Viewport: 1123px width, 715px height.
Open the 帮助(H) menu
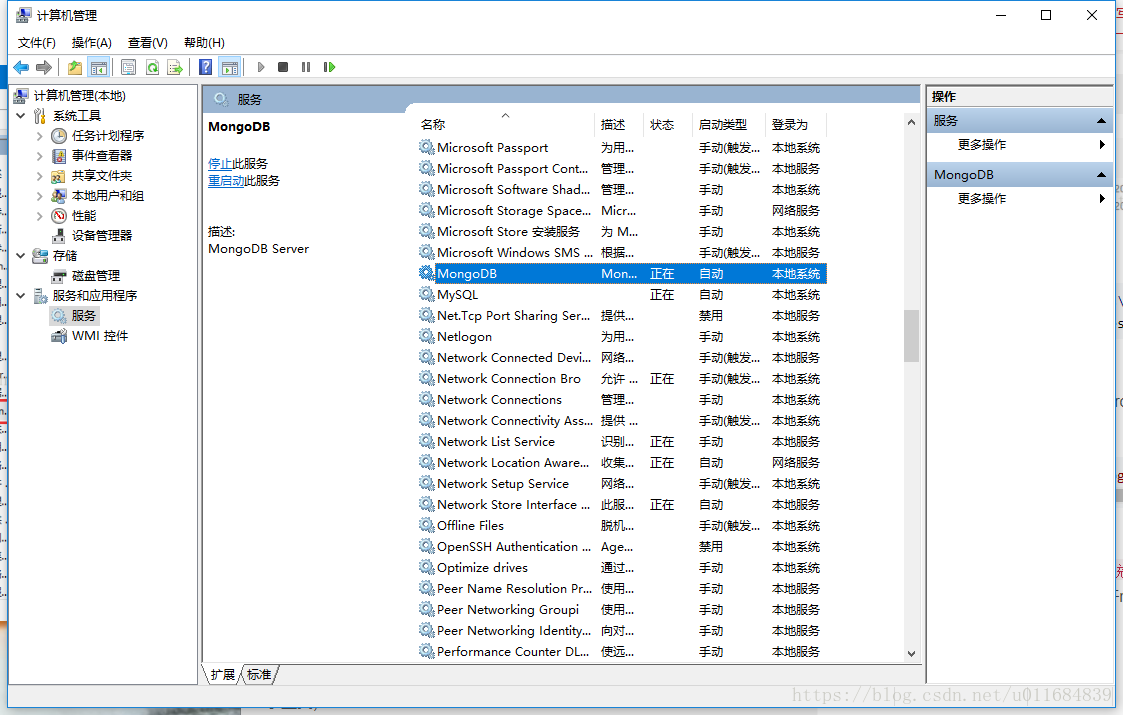tap(204, 43)
